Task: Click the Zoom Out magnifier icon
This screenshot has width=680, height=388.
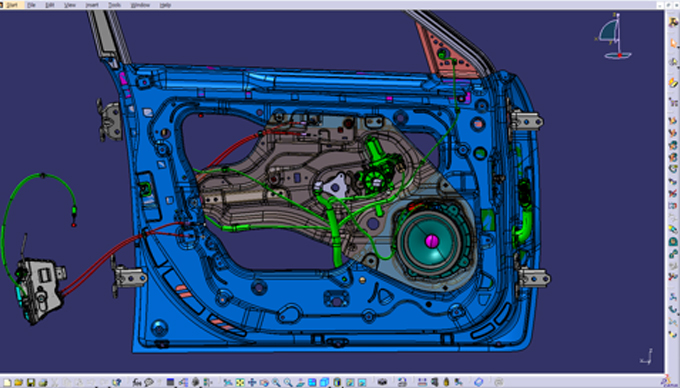Action: pos(288,382)
